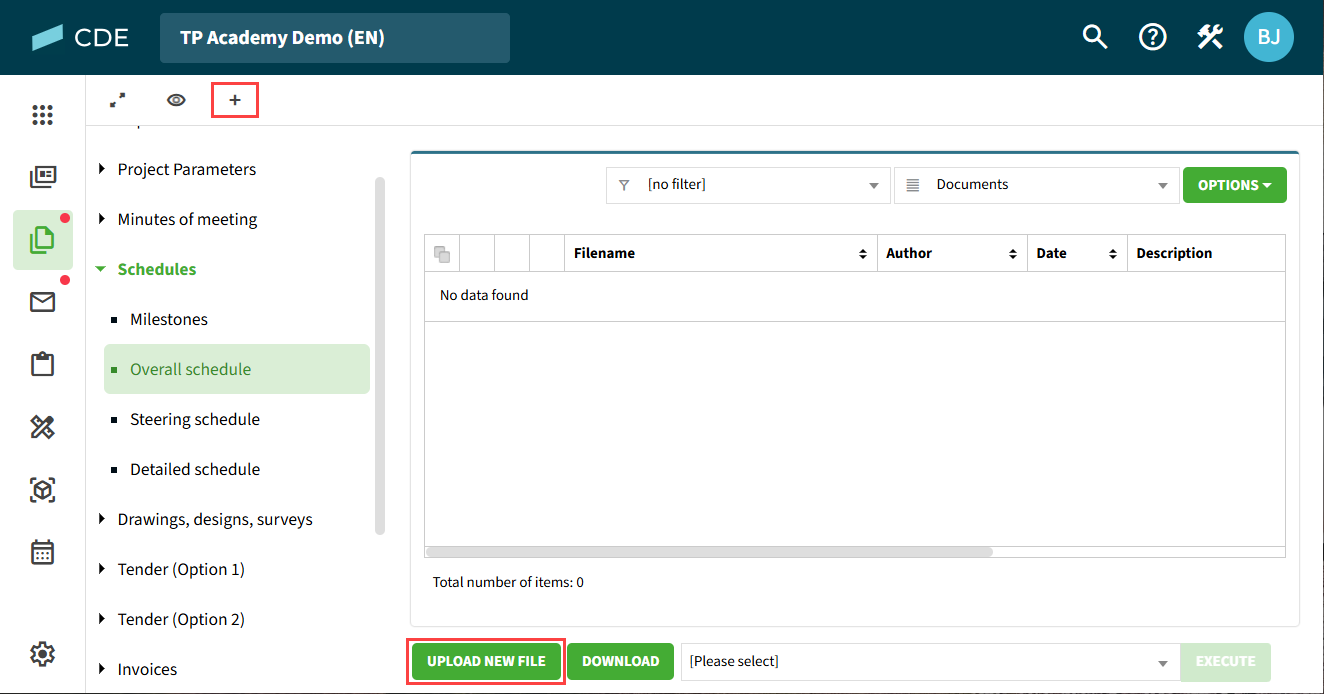
Task: Click the UPLOAD NEW FILE button
Action: click(486, 662)
